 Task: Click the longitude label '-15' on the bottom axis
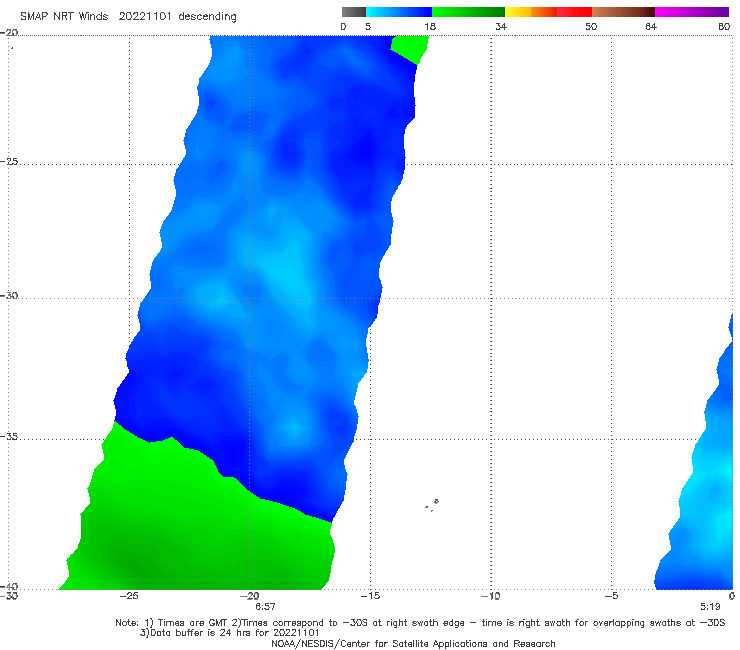(x=370, y=596)
